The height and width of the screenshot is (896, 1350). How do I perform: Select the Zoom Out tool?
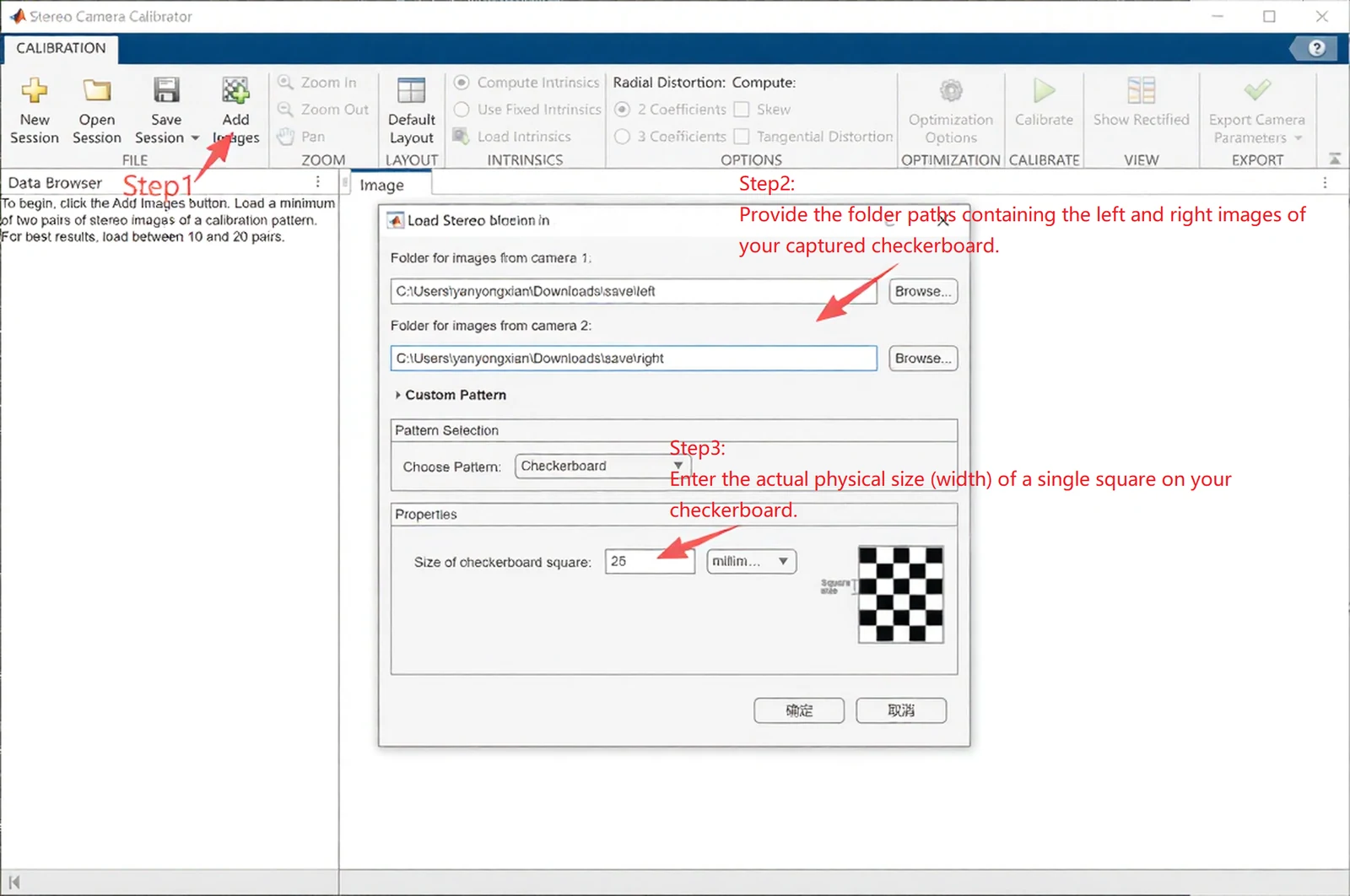click(x=324, y=110)
